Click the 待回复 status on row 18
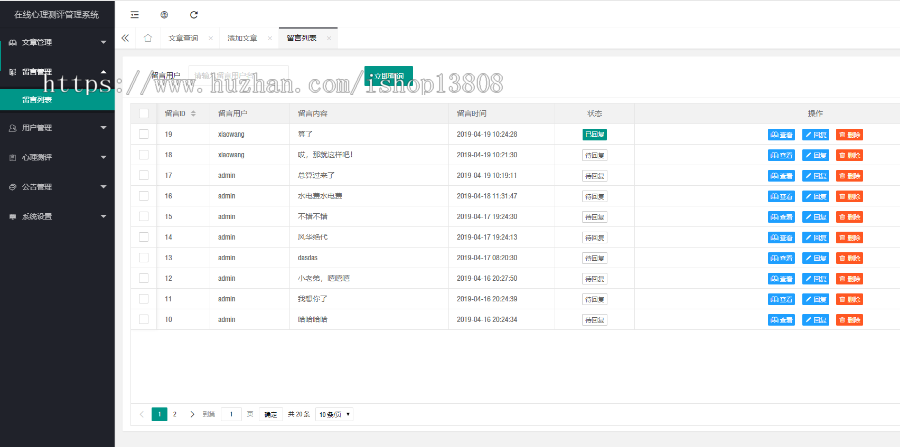 [595, 155]
